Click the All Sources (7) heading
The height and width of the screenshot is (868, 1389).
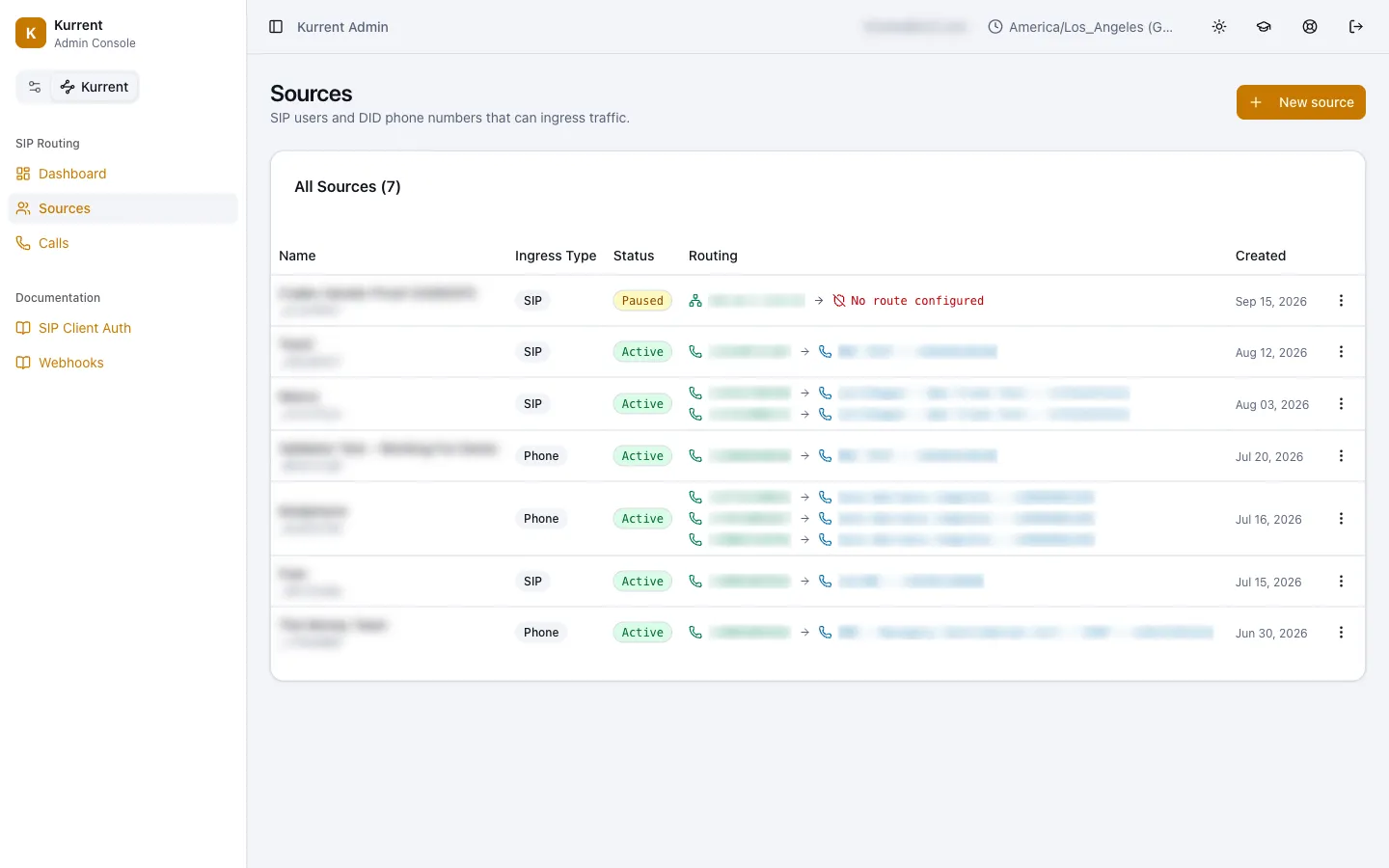(347, 187)
